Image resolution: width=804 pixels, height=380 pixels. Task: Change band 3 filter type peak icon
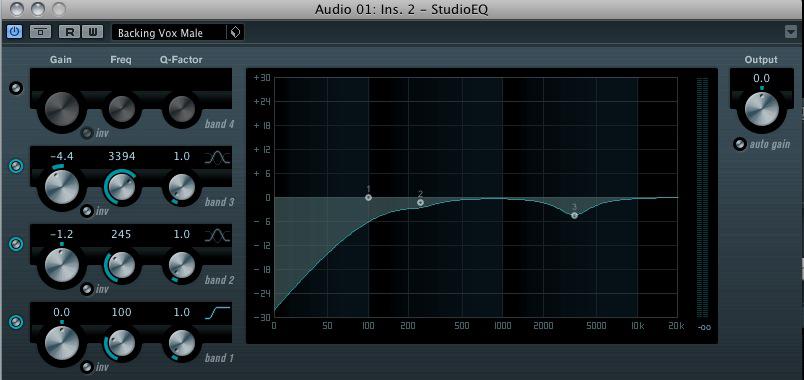click(217, 158)
